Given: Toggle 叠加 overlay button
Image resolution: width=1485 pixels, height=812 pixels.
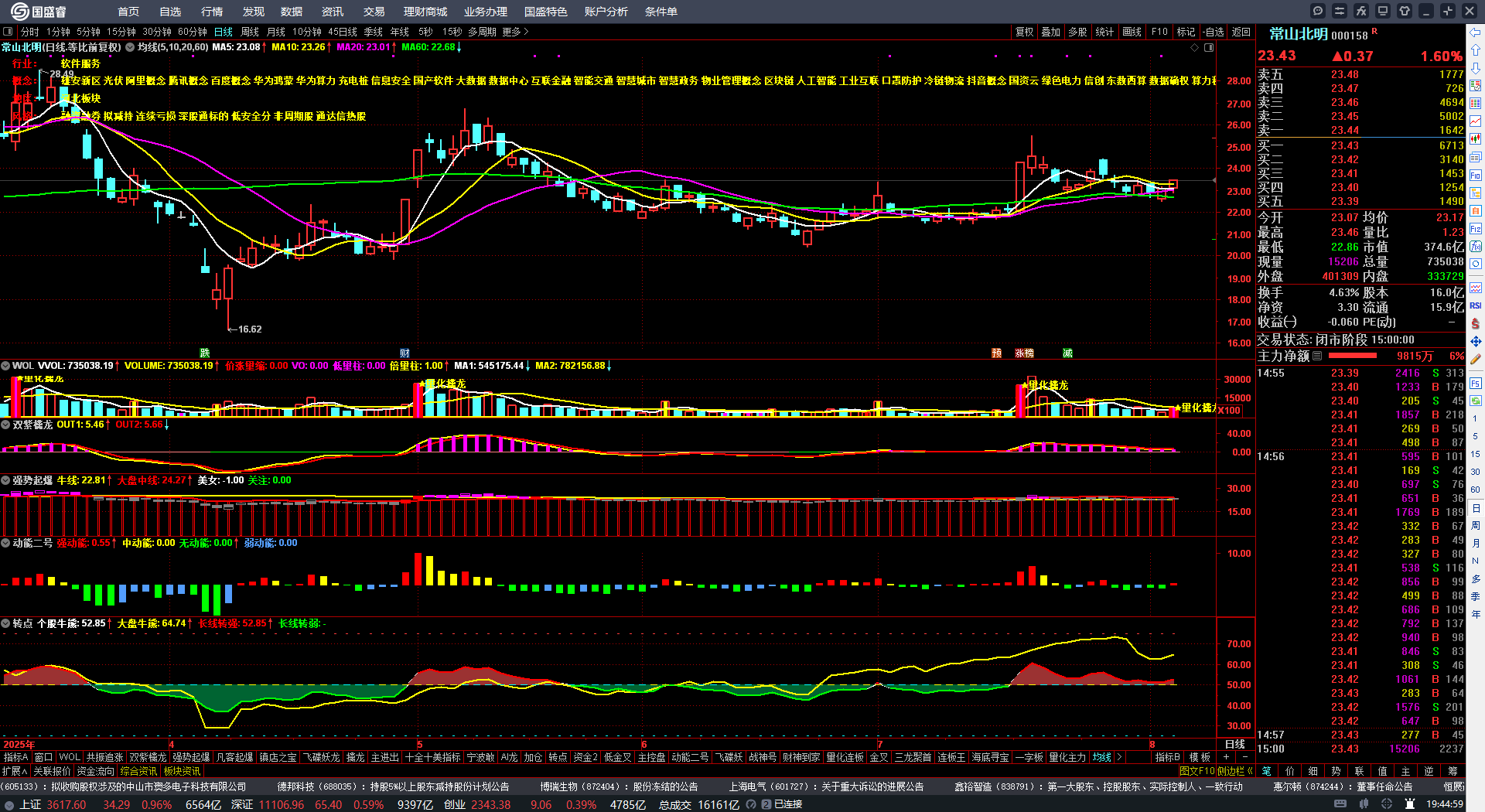Looking at the screenshot, I should pos(1050,32).
